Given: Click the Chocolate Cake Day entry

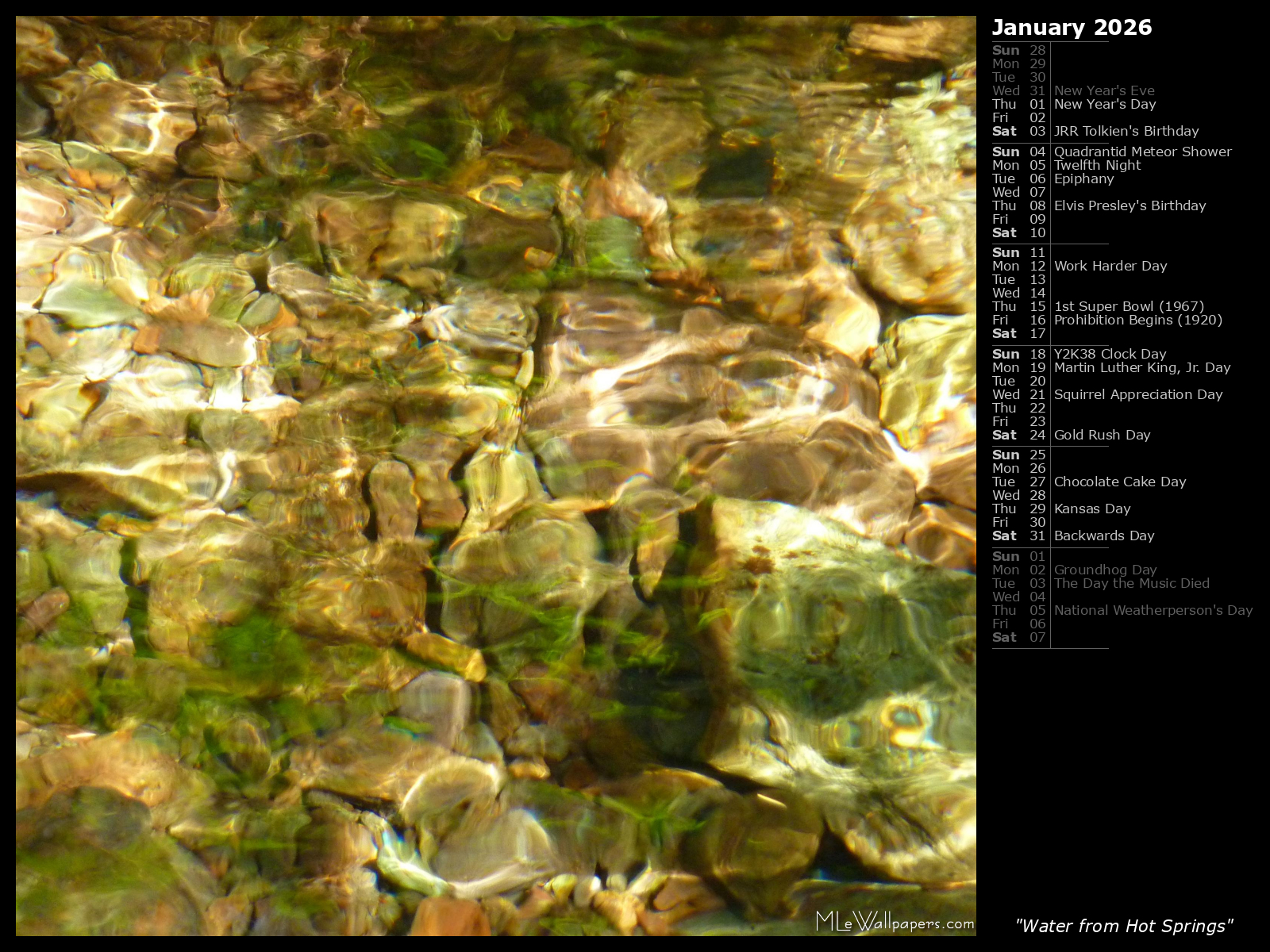Looking at the screenshot, I should tap(1119, 482).
